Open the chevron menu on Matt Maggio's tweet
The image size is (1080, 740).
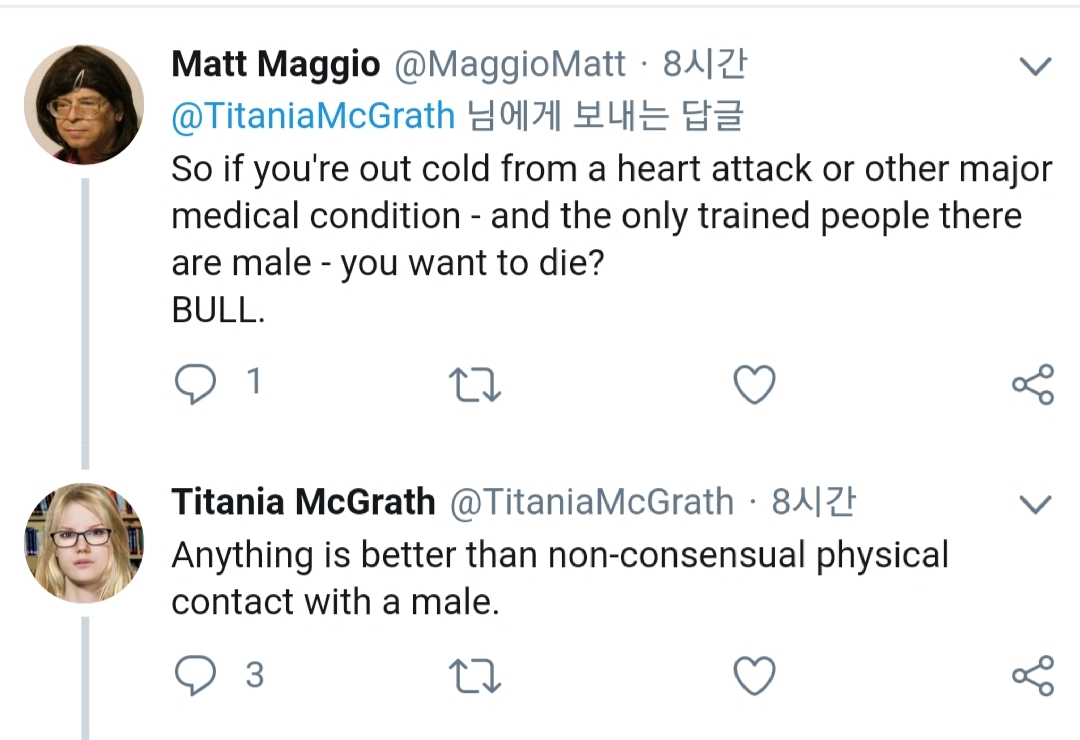(1034, 67)
